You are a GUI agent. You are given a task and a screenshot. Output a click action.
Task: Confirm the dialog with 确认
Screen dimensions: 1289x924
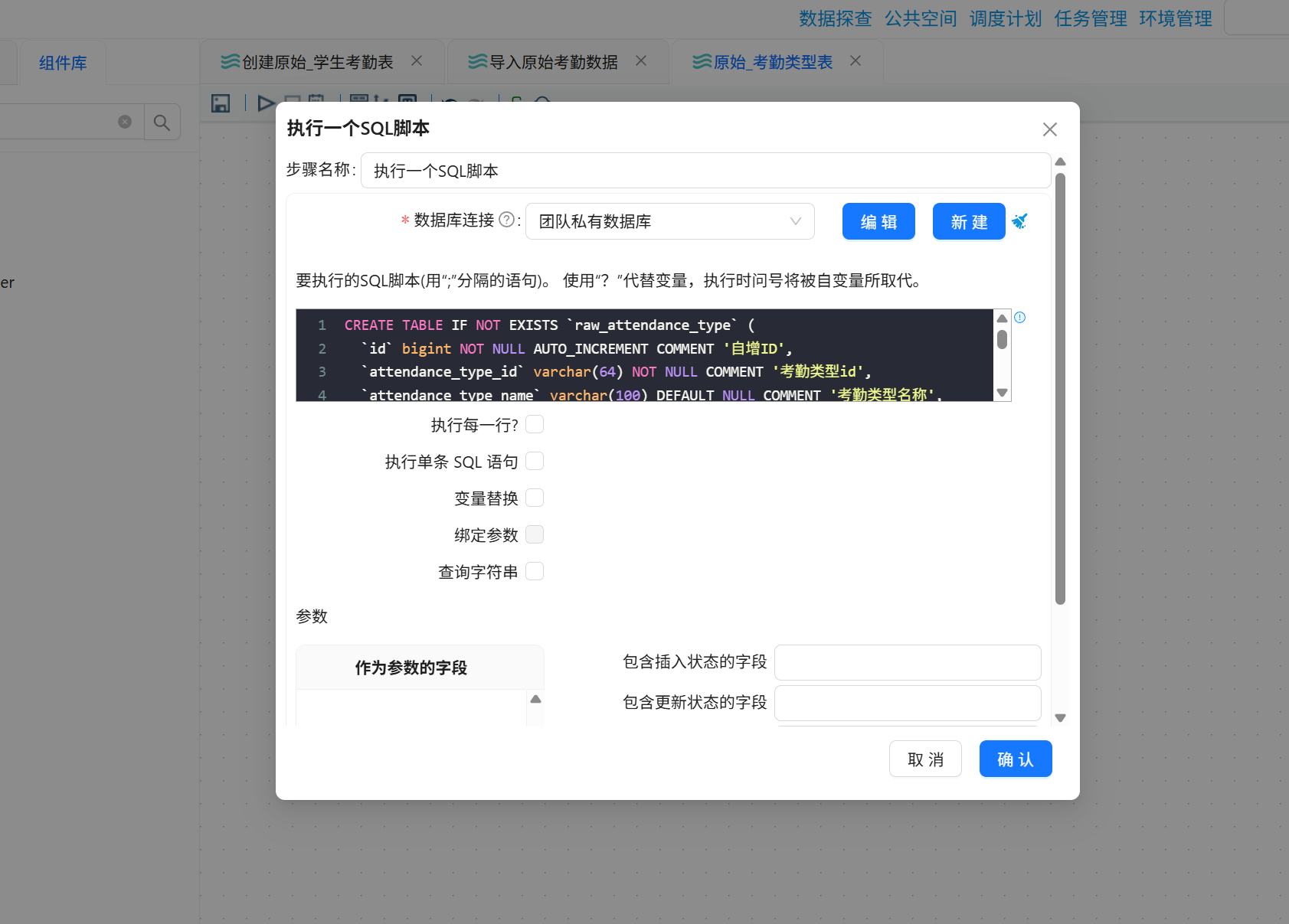point(1016,759)
